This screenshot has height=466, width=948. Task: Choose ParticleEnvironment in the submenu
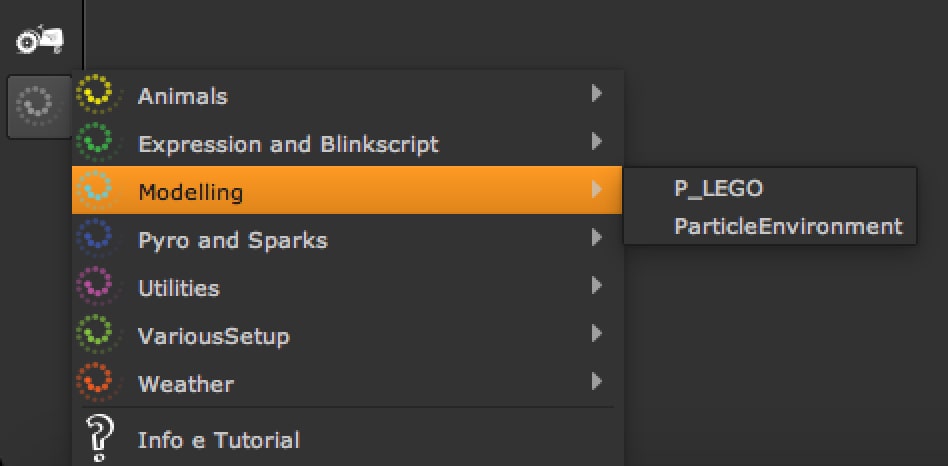[788, 226]
